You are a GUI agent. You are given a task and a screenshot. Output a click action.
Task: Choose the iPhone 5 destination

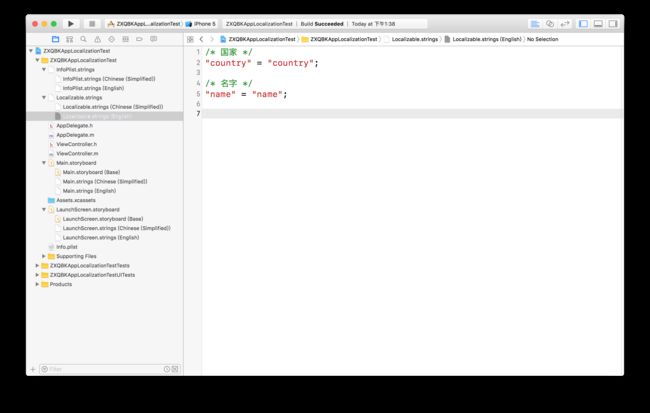tap(201, 24)
